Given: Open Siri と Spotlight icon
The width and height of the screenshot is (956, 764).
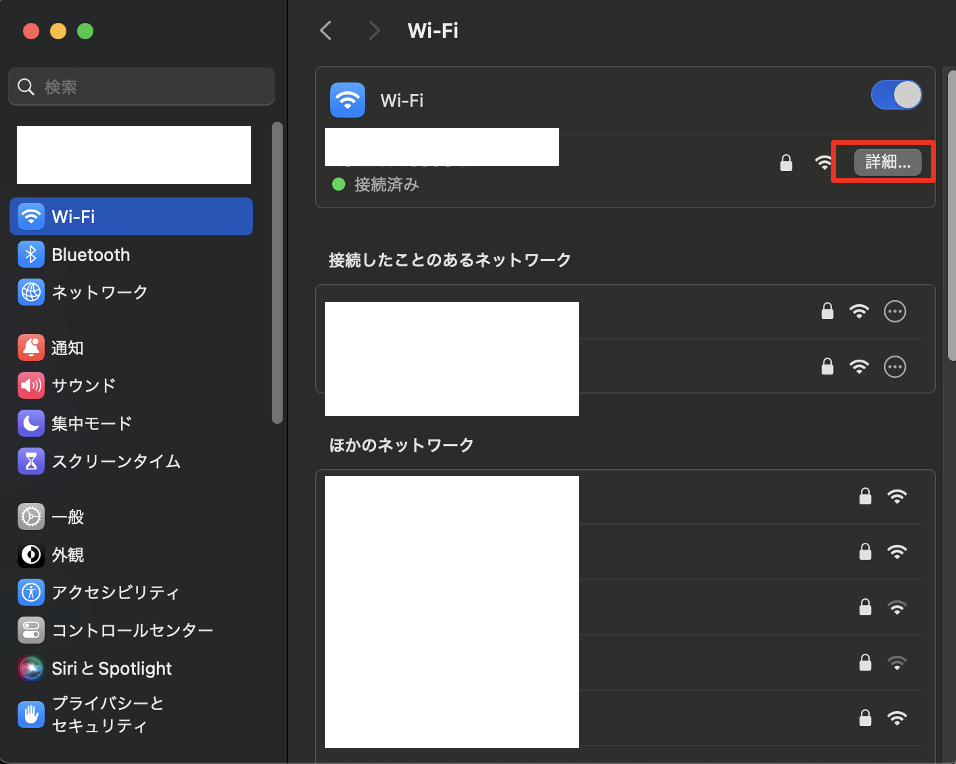Looking at the screenshot, I should pos(31,668).
